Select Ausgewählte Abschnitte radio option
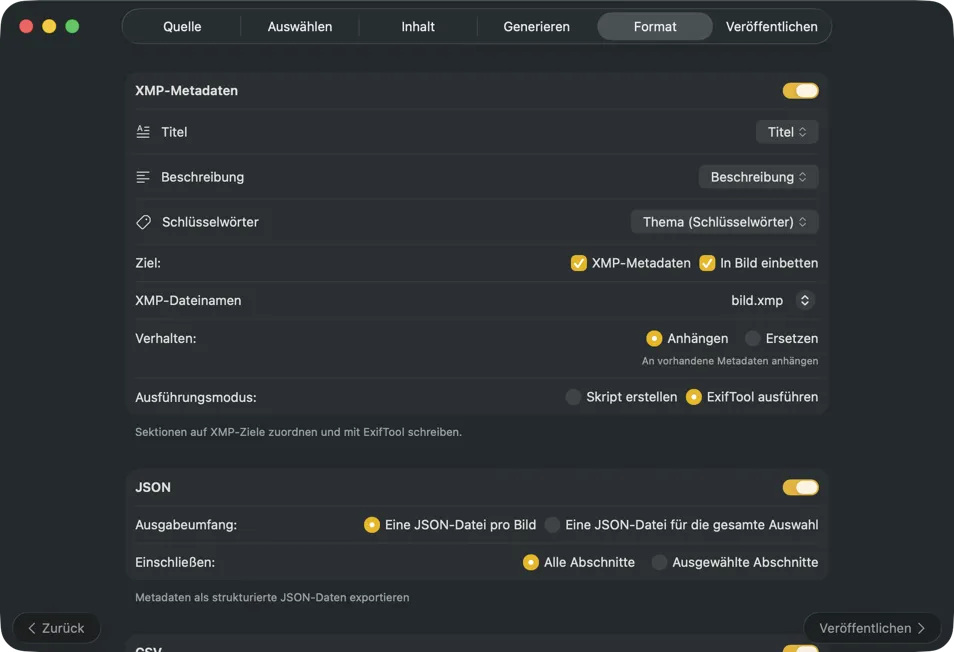This screenshot has width=954, height=652. tap(659, 562)
